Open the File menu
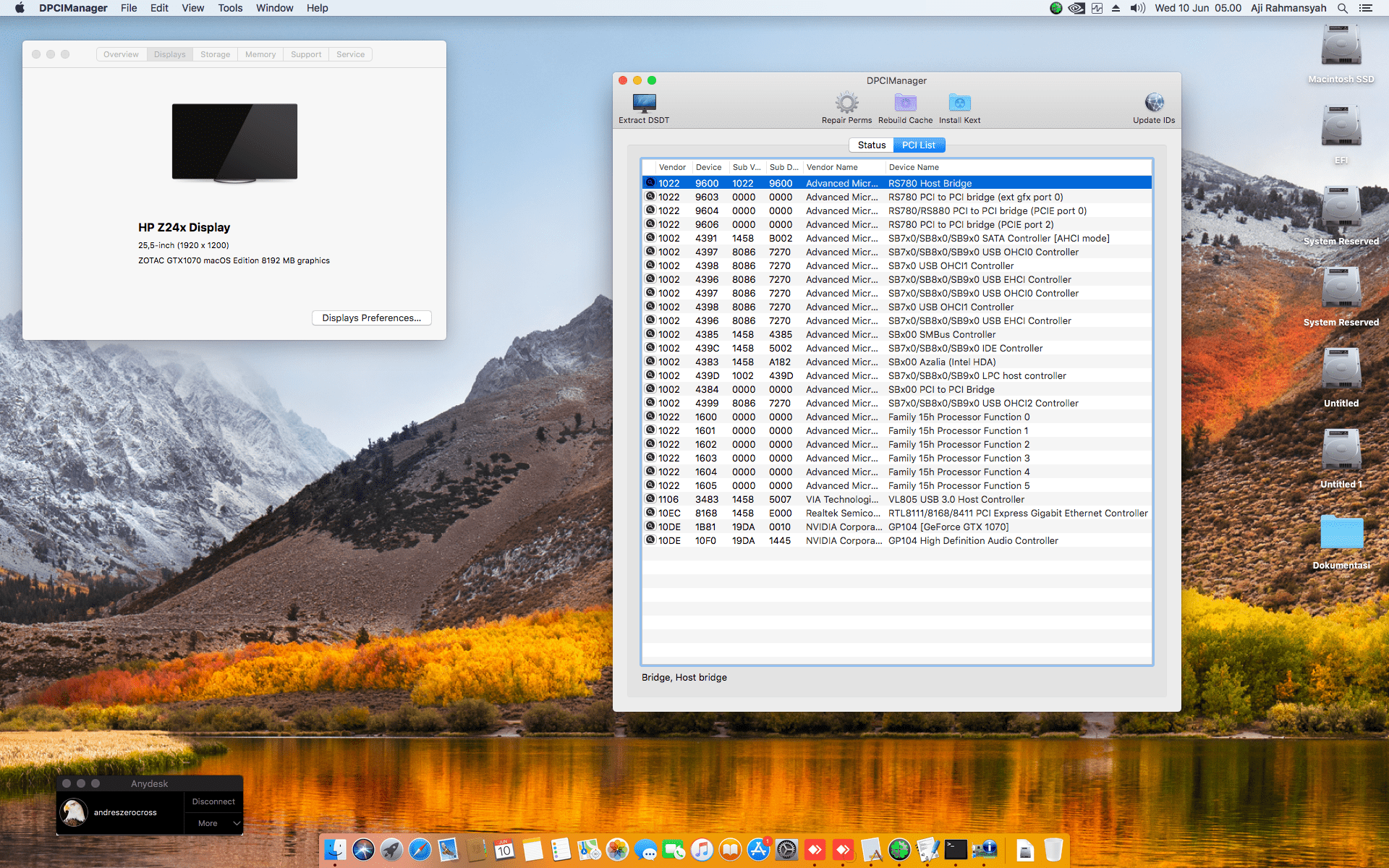1389x868 pixels. pyautogui.click(x=129, y=8)
